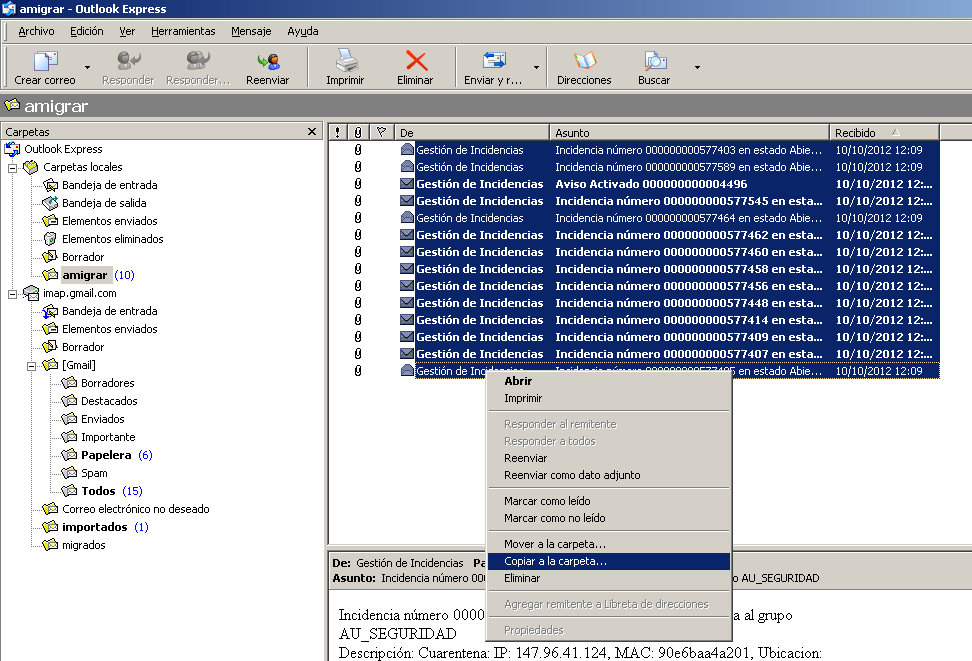This screenshot has width=972, height=661.
Task: Open the Destacados folder
Action: (x=109, y=401)
